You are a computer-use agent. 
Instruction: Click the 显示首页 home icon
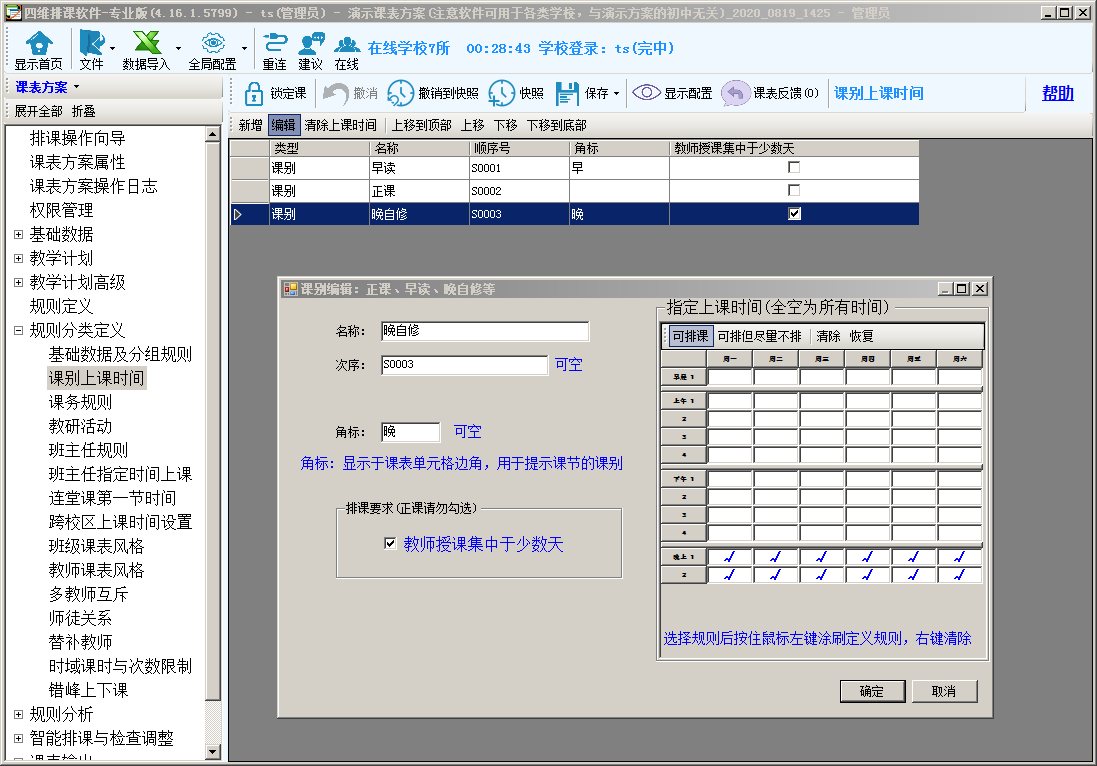click(x=38, y=44)
